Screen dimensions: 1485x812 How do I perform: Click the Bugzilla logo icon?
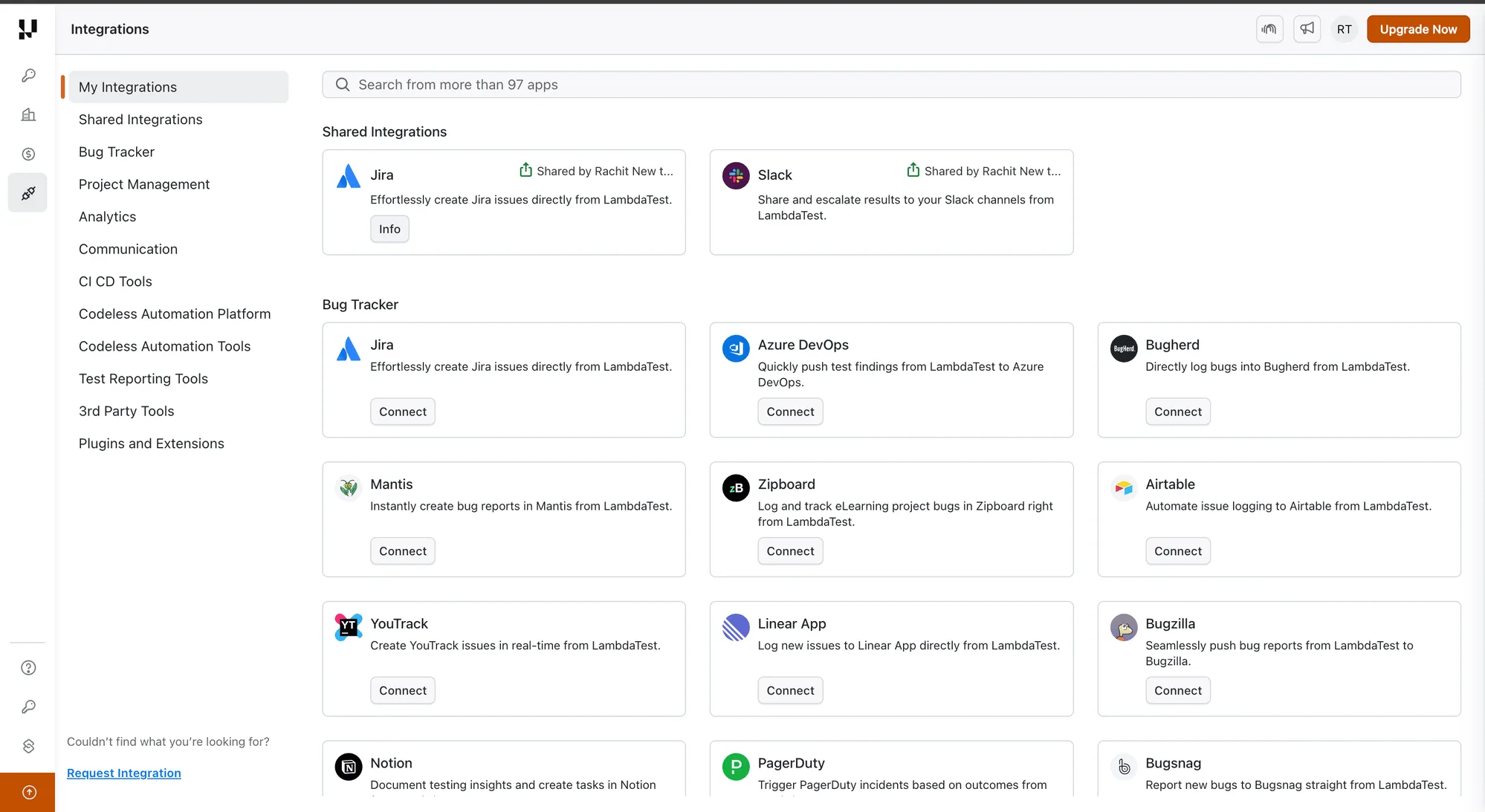click(x=1124, y=628)
